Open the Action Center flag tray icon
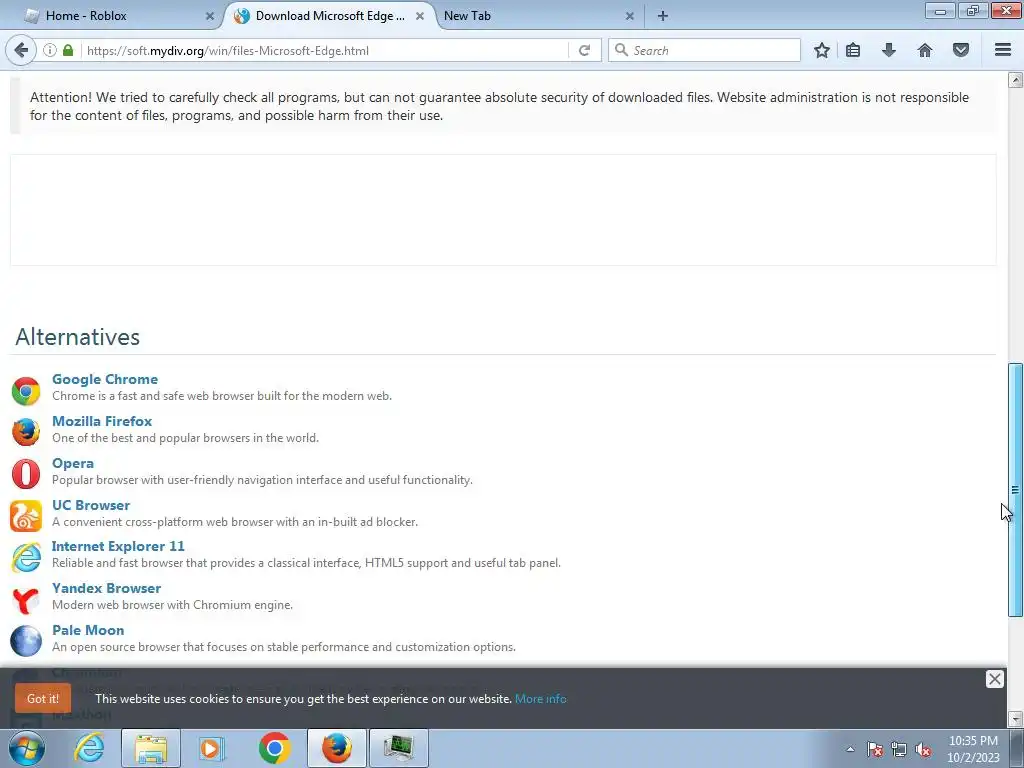Image resolution: width=1024 pixels, height=768 pixels. 875,749
